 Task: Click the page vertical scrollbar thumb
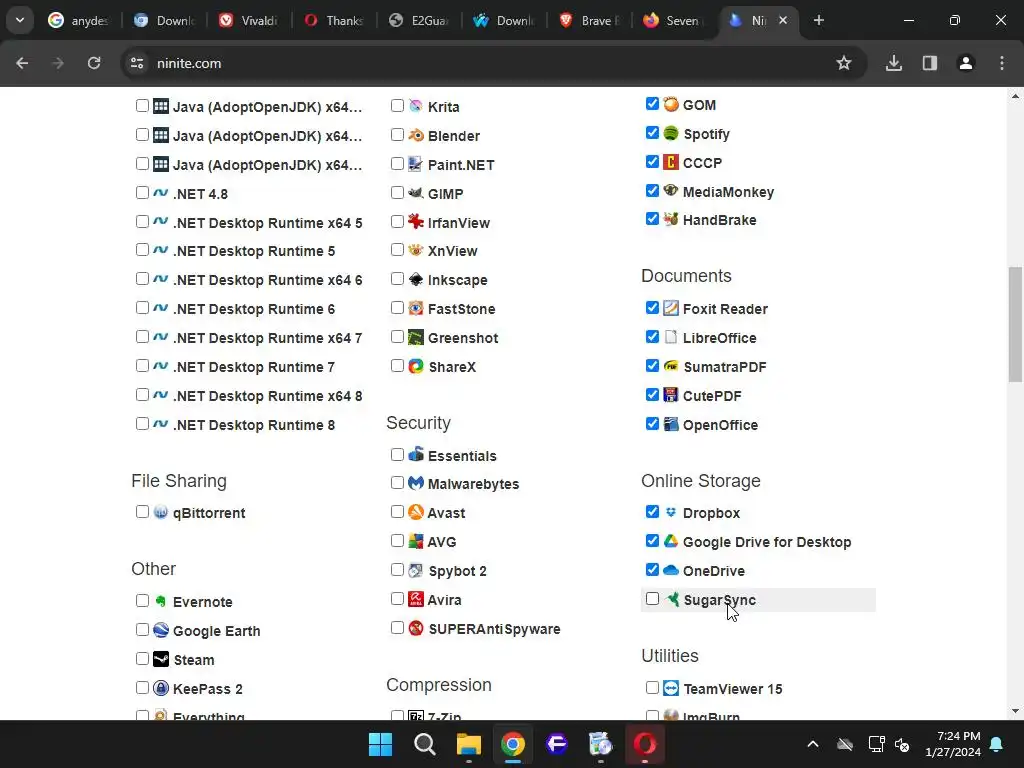[1015, 324]
